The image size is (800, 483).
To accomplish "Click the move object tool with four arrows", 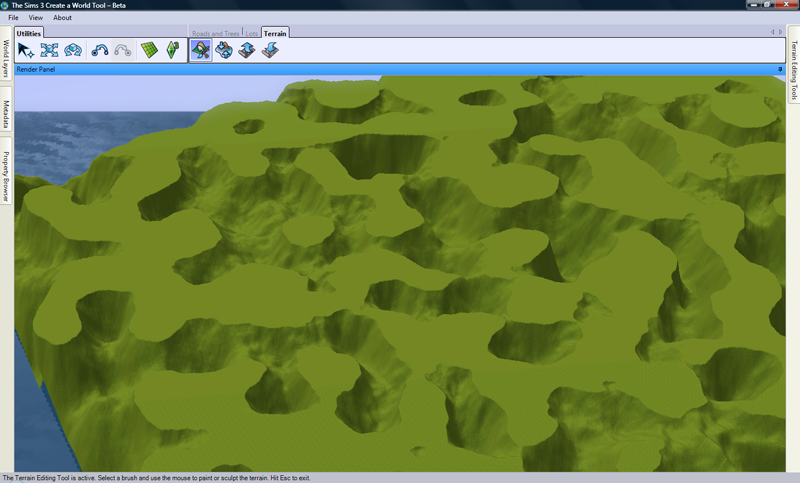I will click(x=49, y=50).
